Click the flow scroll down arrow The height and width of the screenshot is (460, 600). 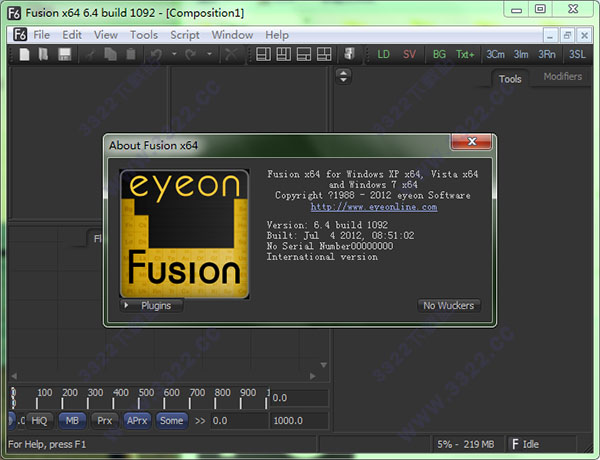324,365
